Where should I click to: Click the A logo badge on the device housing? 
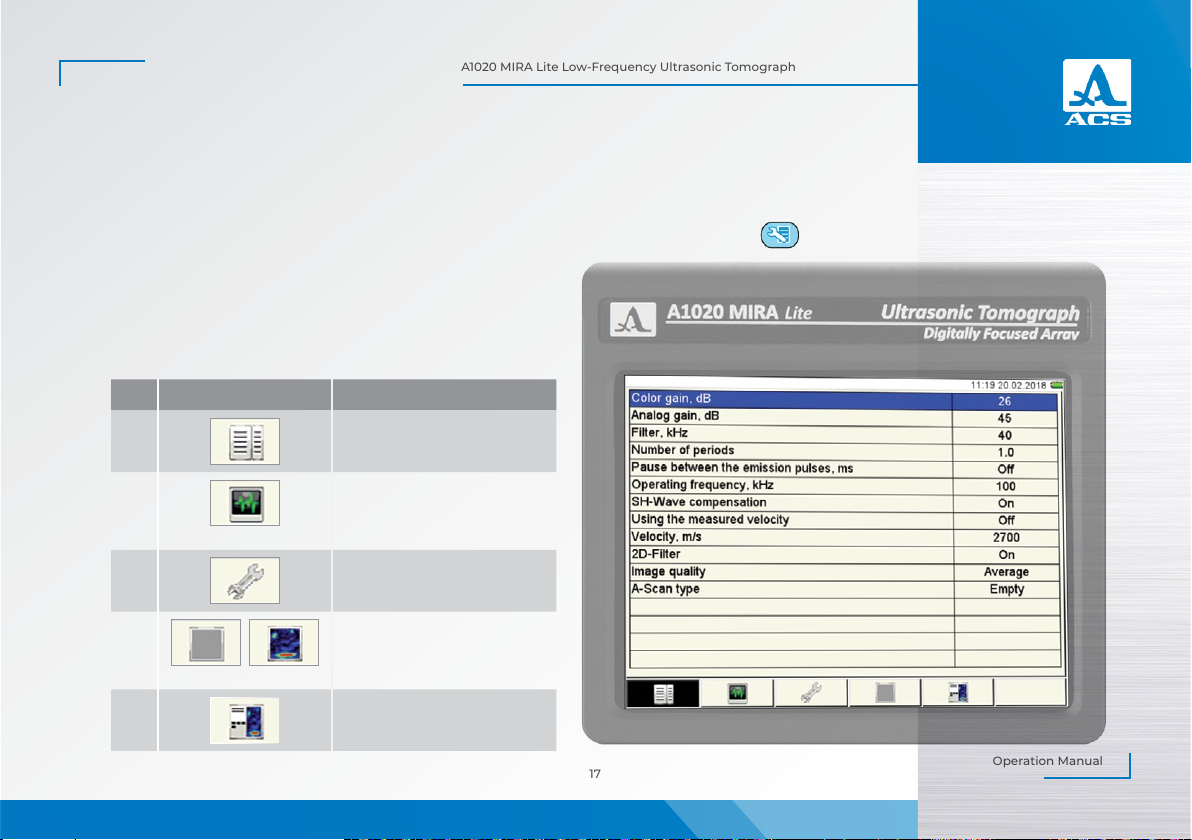click(632, 320)
